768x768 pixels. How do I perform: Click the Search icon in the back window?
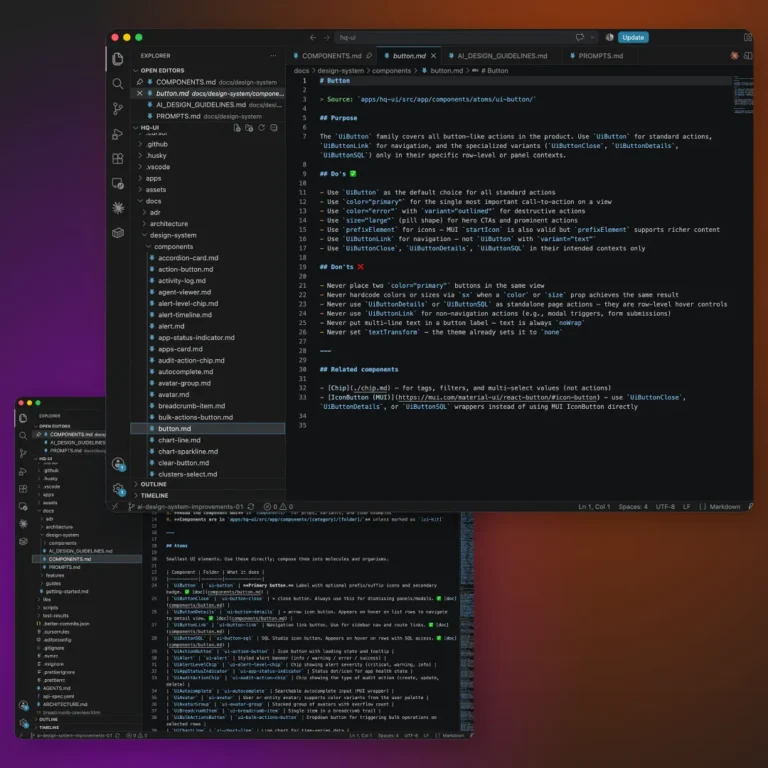pyautogui.click(x=23, y=435)
